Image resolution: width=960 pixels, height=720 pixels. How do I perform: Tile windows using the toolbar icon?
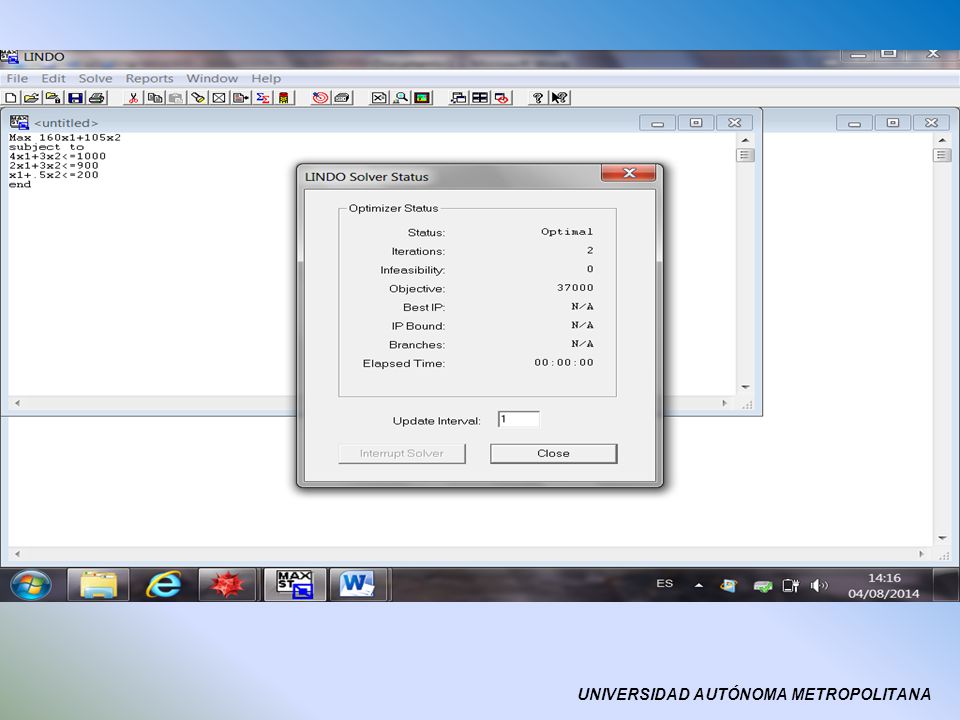pos(480,98)
